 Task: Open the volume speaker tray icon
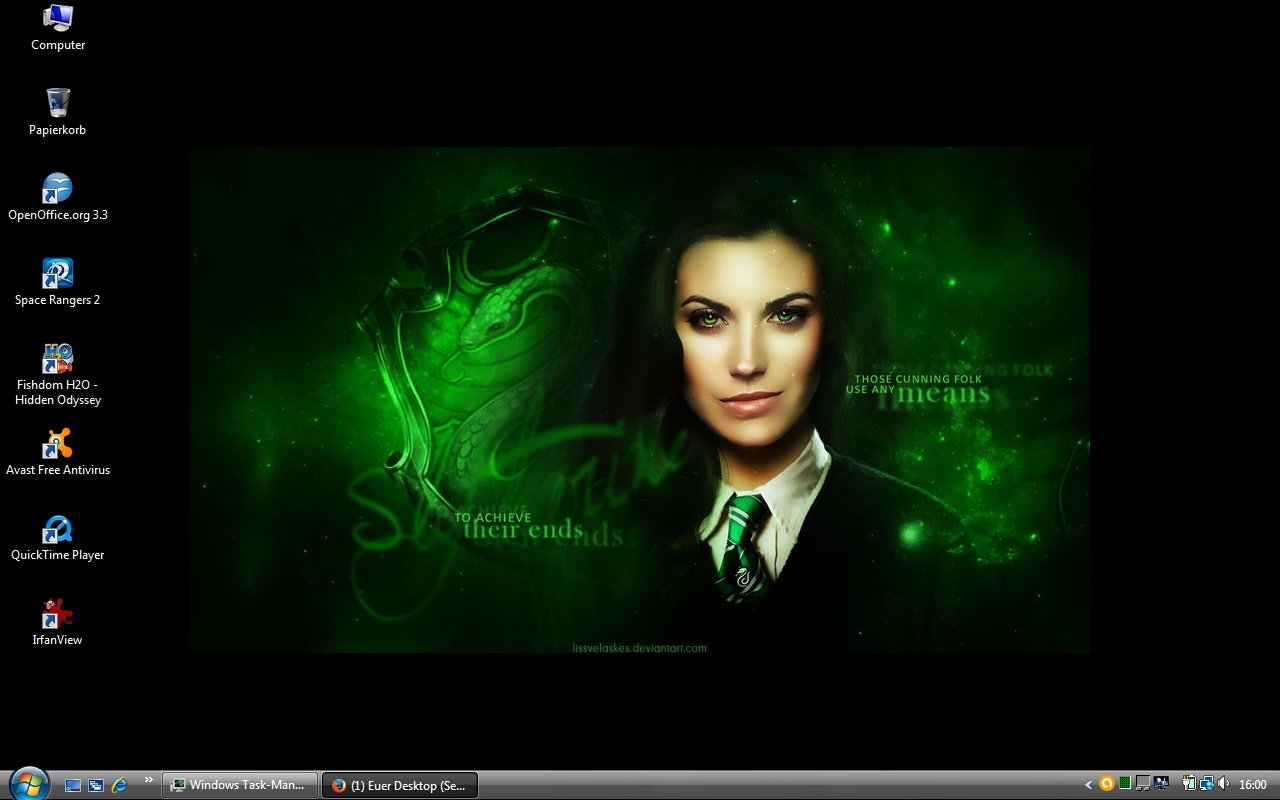click(x=1223, y=783)
